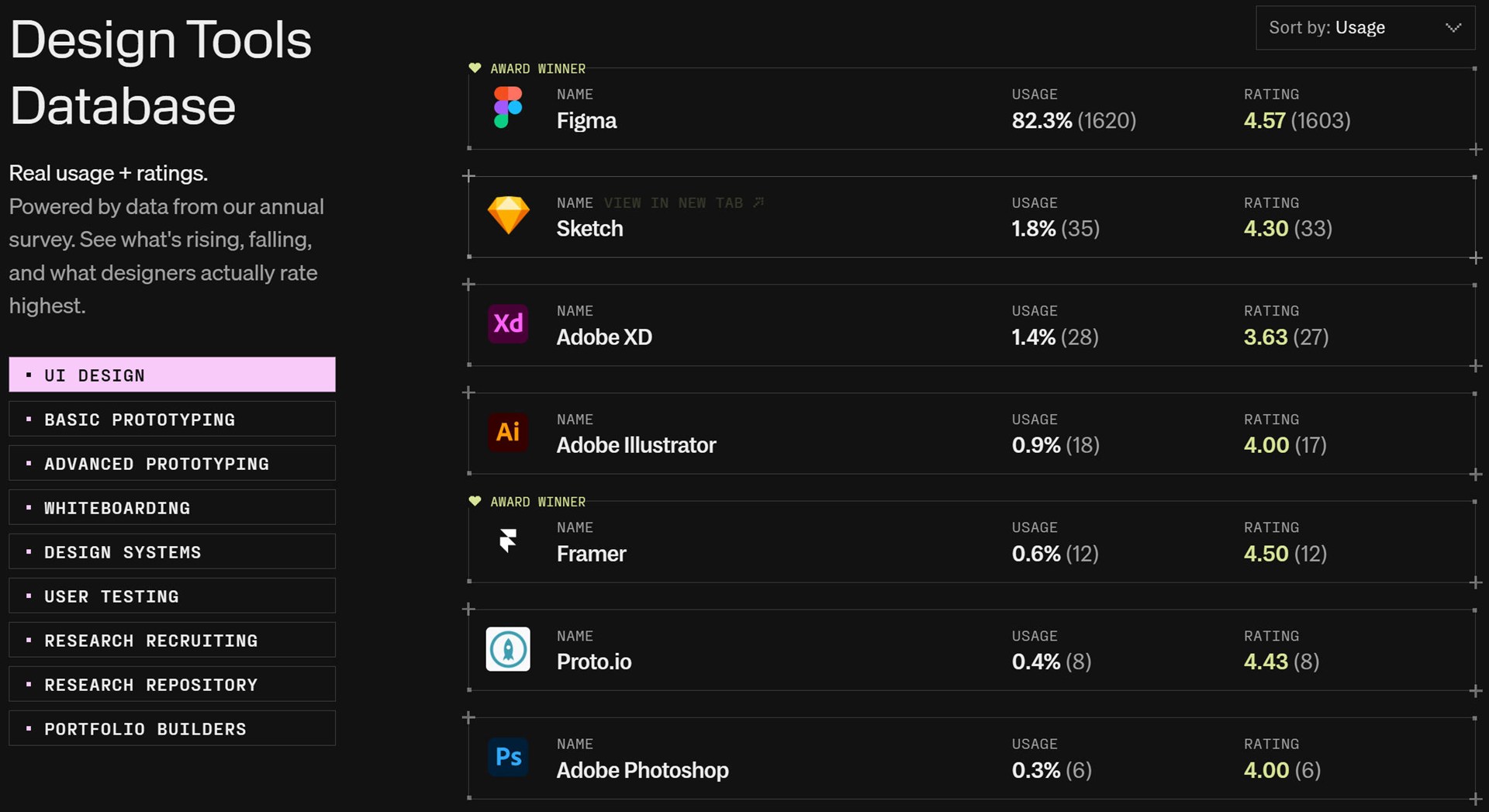Viewport: 1489px width, 812px height.
Task: Click the Adobe Illustrator name
Action: click(x=636, y=445)
